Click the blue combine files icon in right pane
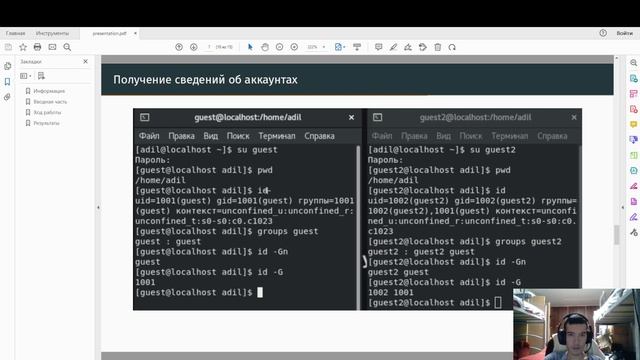 click(633, 140)
